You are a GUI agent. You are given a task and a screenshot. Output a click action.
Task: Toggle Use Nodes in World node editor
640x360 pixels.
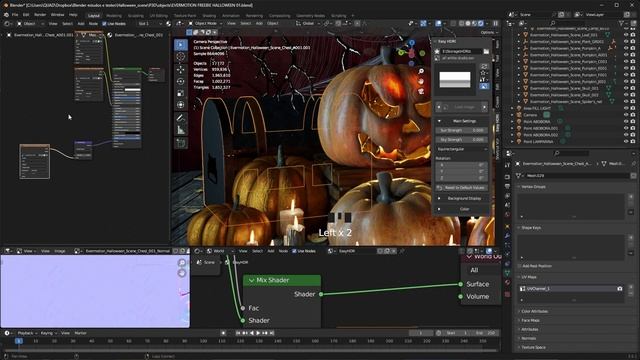294,251
